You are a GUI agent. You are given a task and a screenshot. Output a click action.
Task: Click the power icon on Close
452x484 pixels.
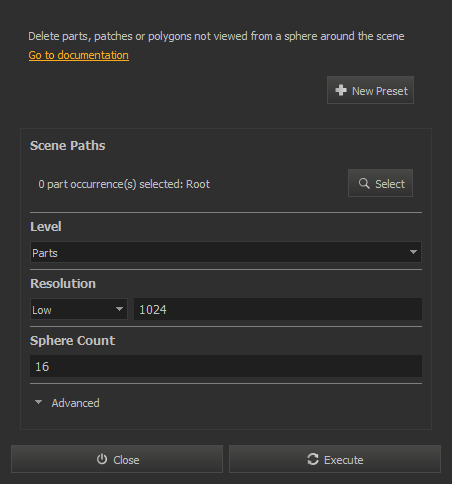click(x=102, y=459)
